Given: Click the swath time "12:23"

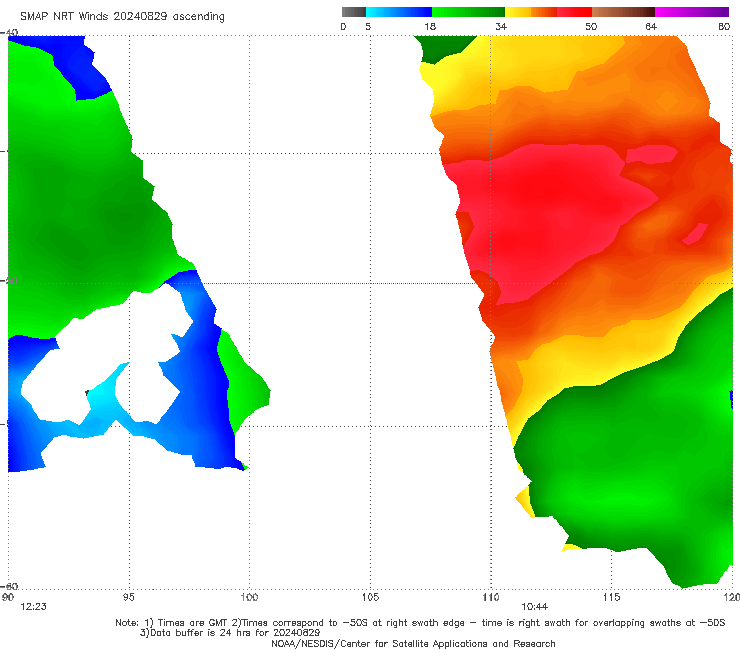Looking at the screenshot, I should click(x=34, y=607).
